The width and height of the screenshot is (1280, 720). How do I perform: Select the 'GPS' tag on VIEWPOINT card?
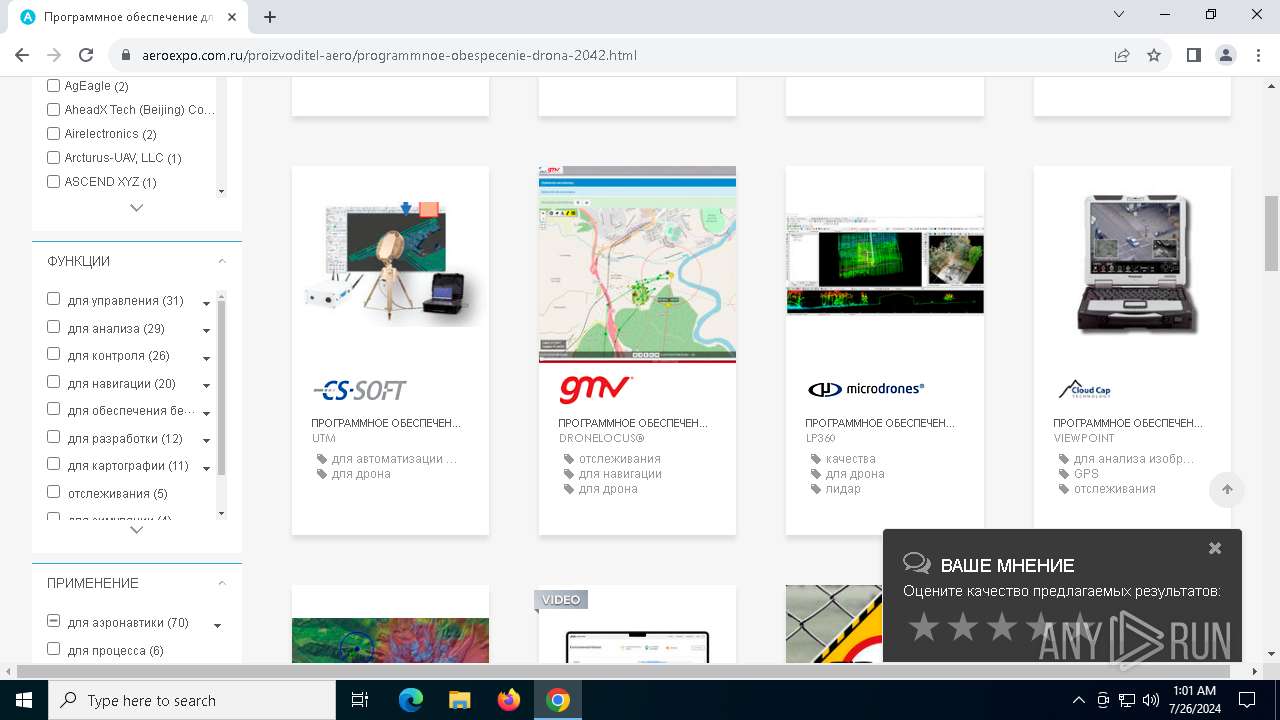click(x=1086, y=474)
